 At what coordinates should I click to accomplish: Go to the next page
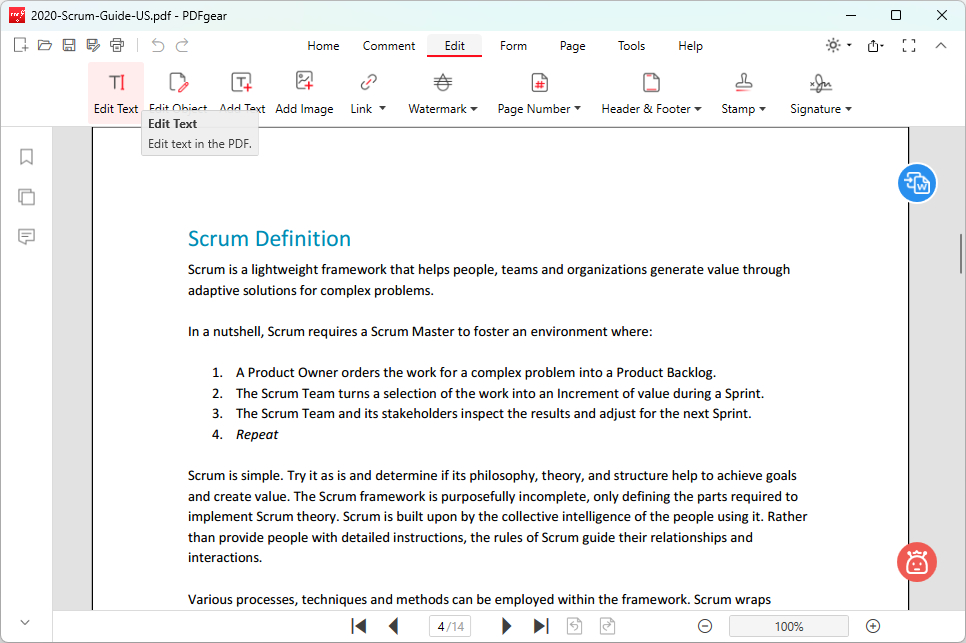tap(506, 626)
